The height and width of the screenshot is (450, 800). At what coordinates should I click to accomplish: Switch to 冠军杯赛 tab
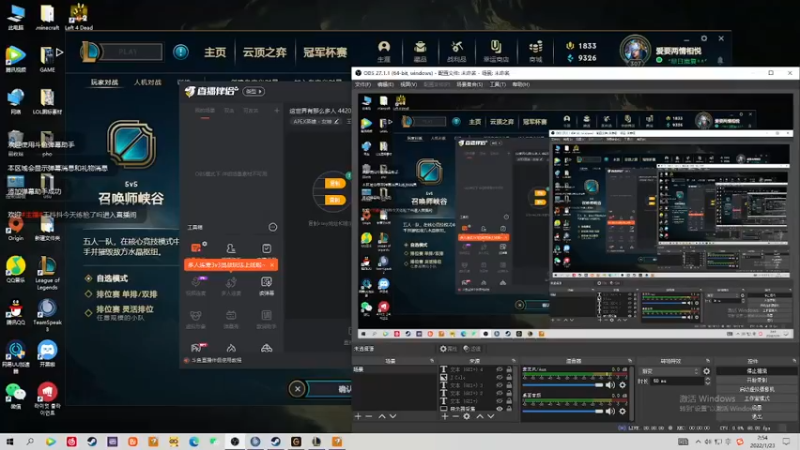pyautogui.click(x=325, y=52)
